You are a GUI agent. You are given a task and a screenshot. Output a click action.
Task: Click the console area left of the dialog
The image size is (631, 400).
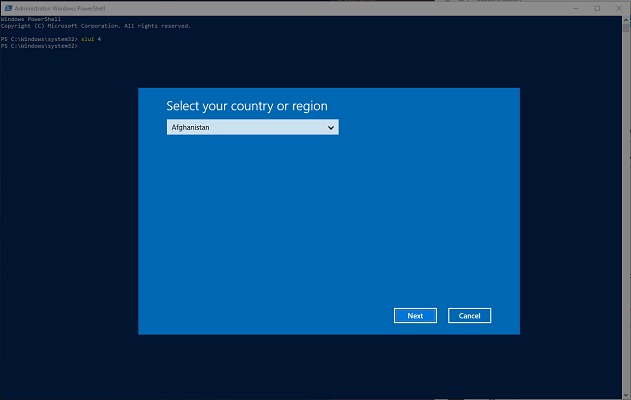point(68,210)
